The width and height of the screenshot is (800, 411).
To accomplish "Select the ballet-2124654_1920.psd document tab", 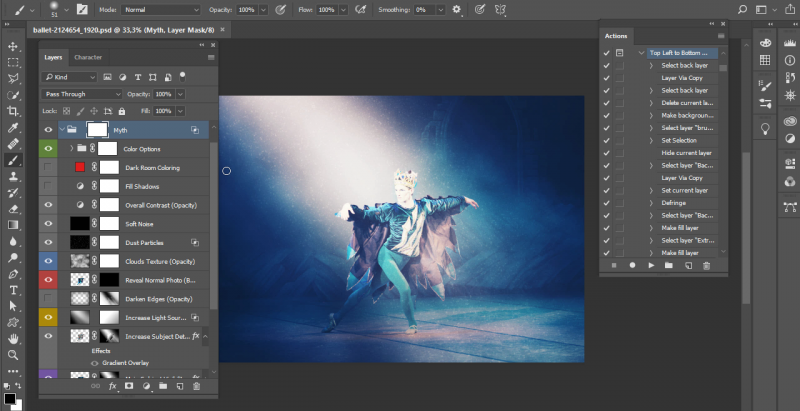I will pos(124,30).
